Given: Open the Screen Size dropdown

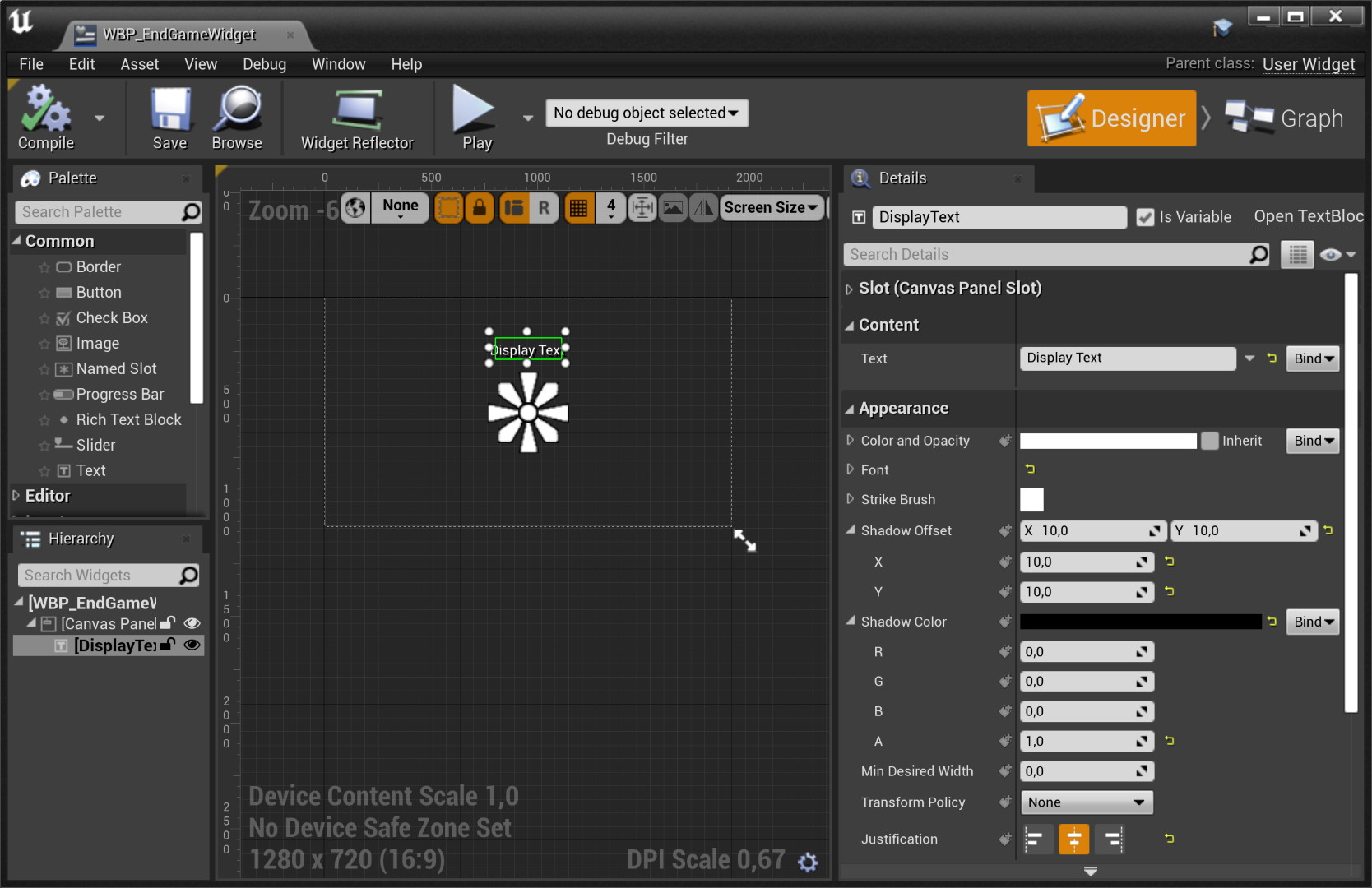Looking at the screenshot, I should coord(771,208).
